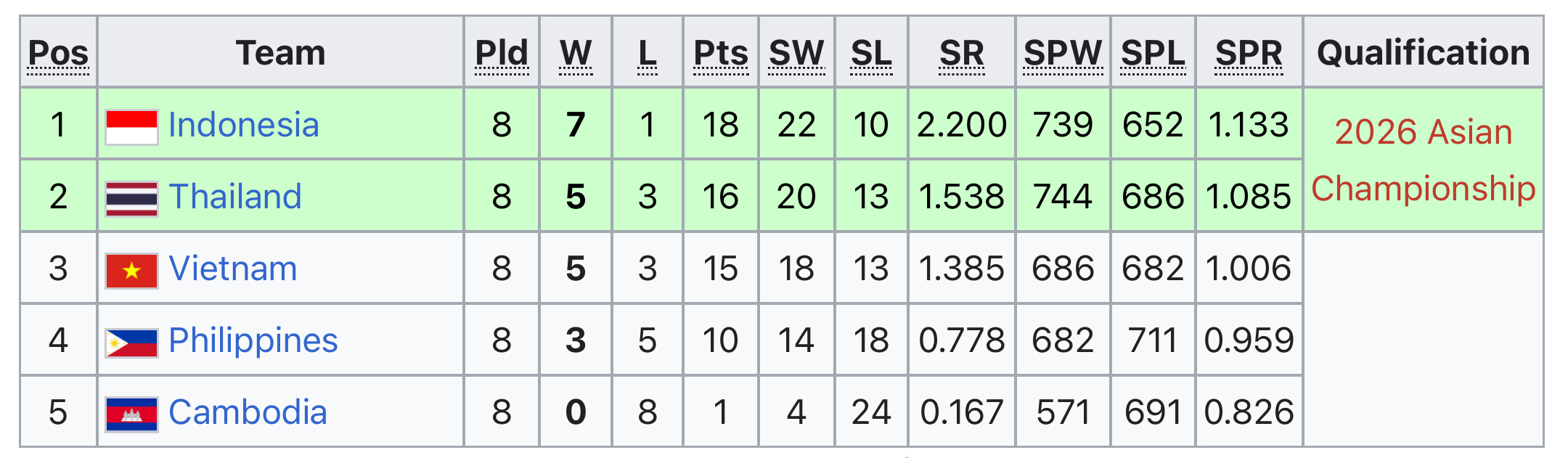Click the Pts column header abbreviation
Screen dimensions: 1568x458
coord(721,54)
